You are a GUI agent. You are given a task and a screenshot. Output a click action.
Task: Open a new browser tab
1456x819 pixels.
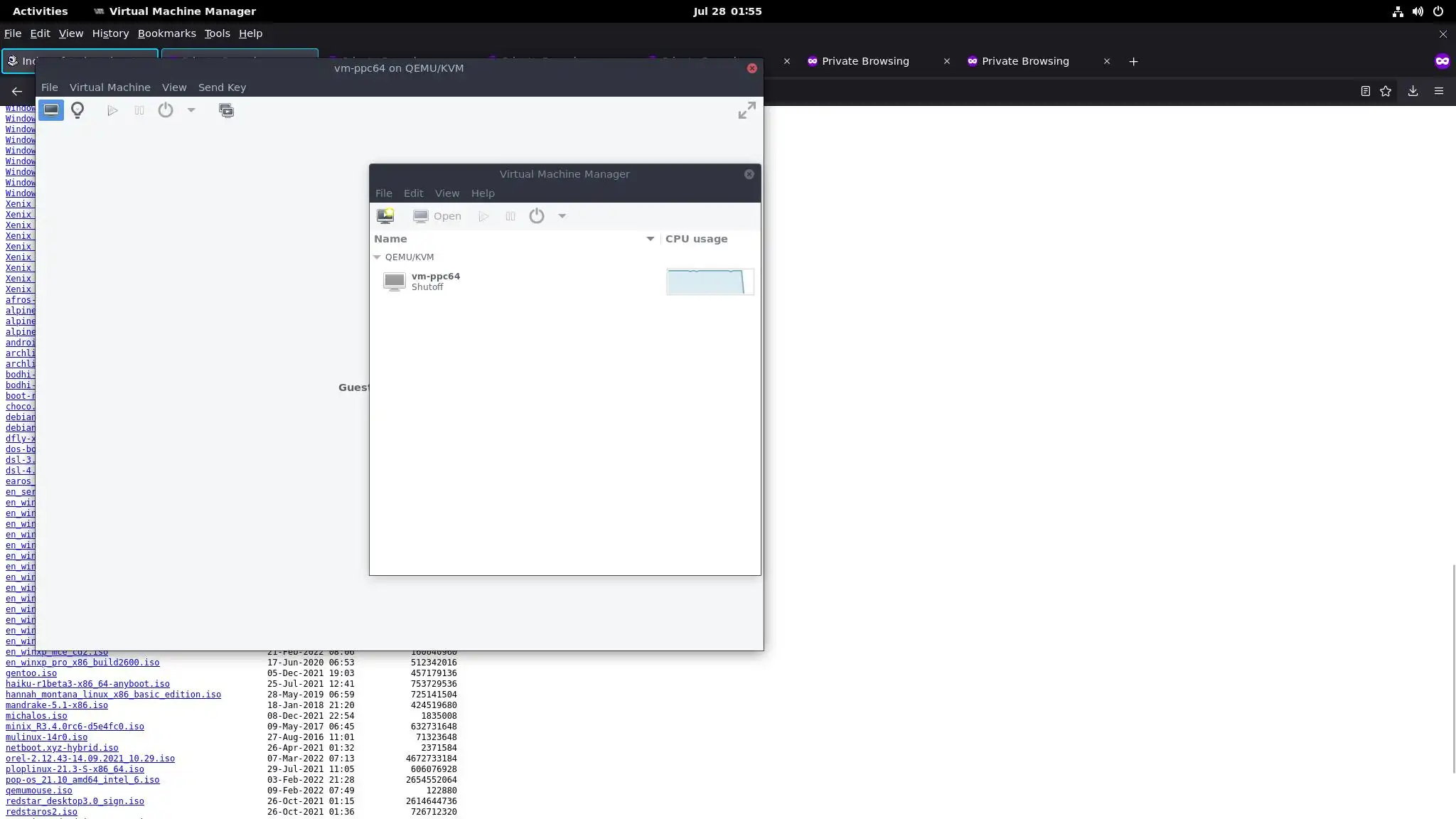[x=1133, y=61]
